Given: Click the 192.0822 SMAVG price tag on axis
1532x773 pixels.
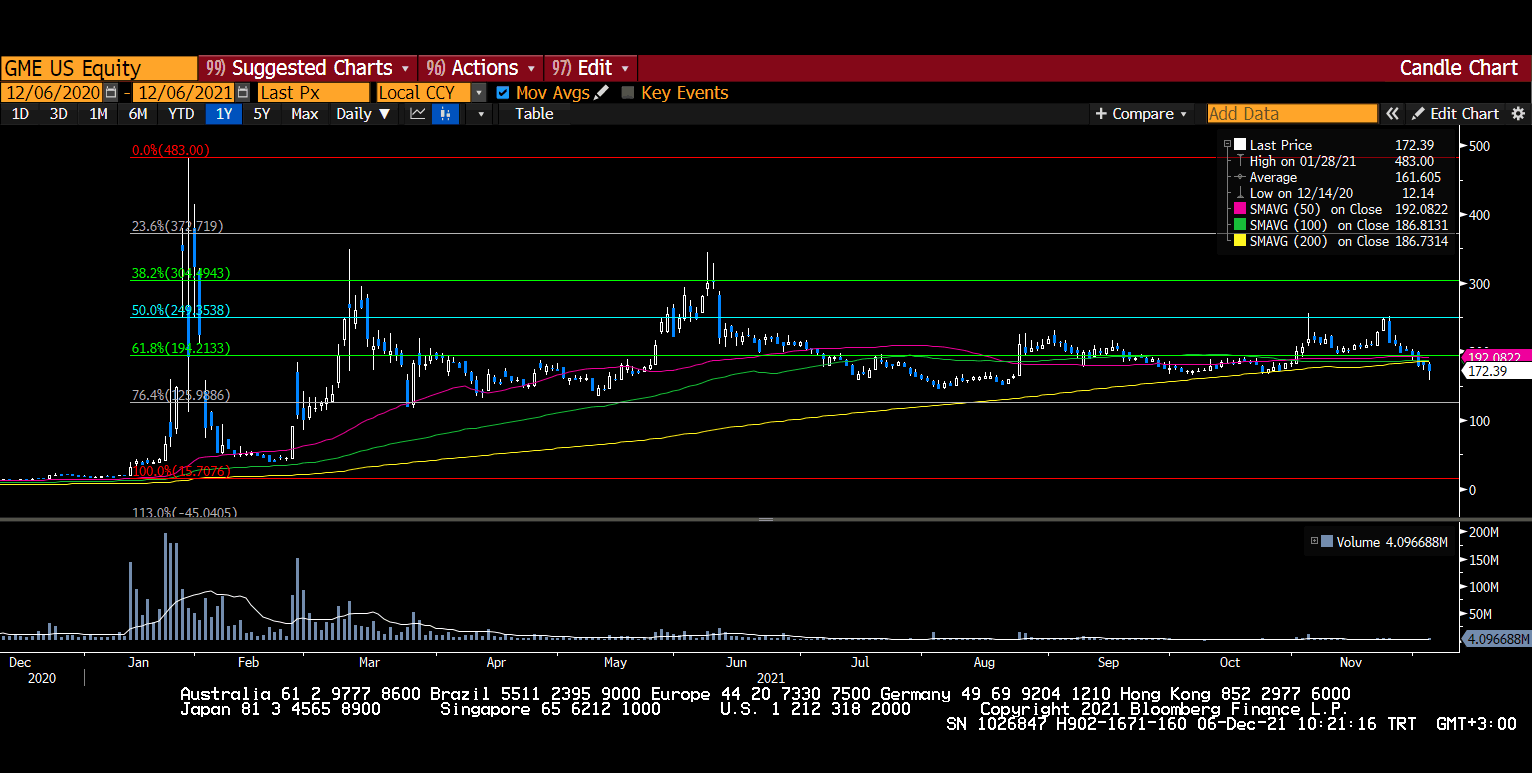Looking at the screenshot, I should [1495, 357].
